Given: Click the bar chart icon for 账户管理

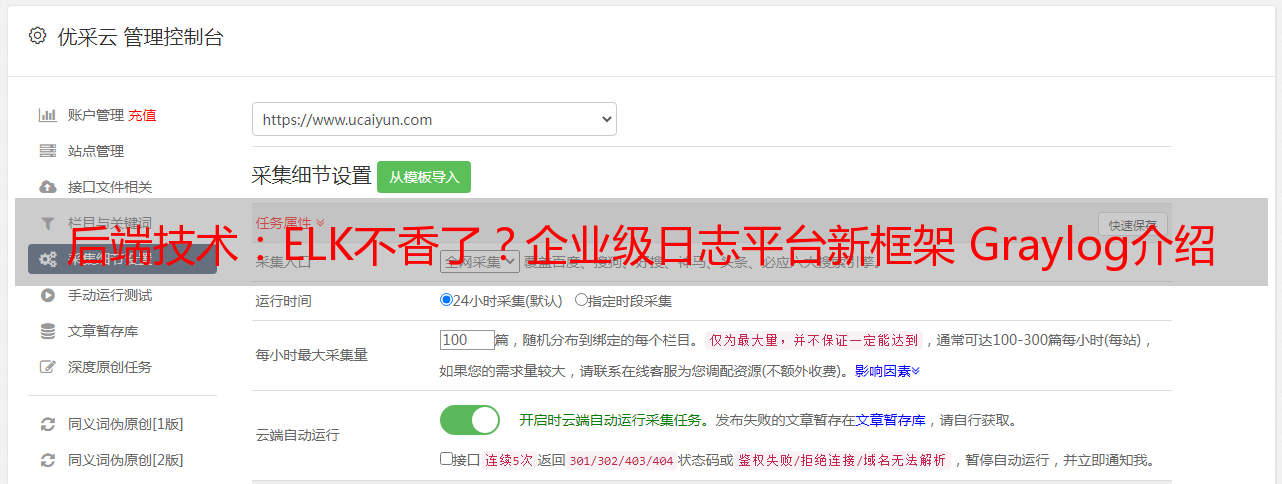Looking at the screenshot, I should [47, 115].
